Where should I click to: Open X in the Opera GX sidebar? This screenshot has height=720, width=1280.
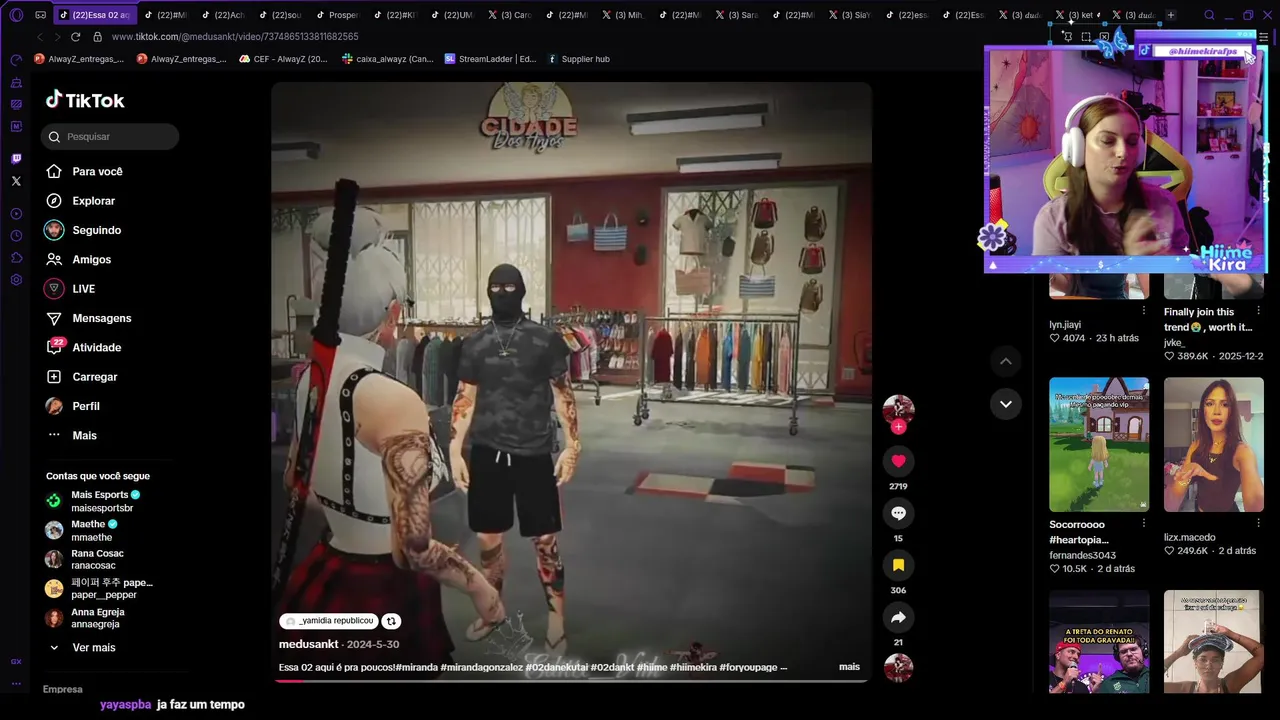click(16, 181)
